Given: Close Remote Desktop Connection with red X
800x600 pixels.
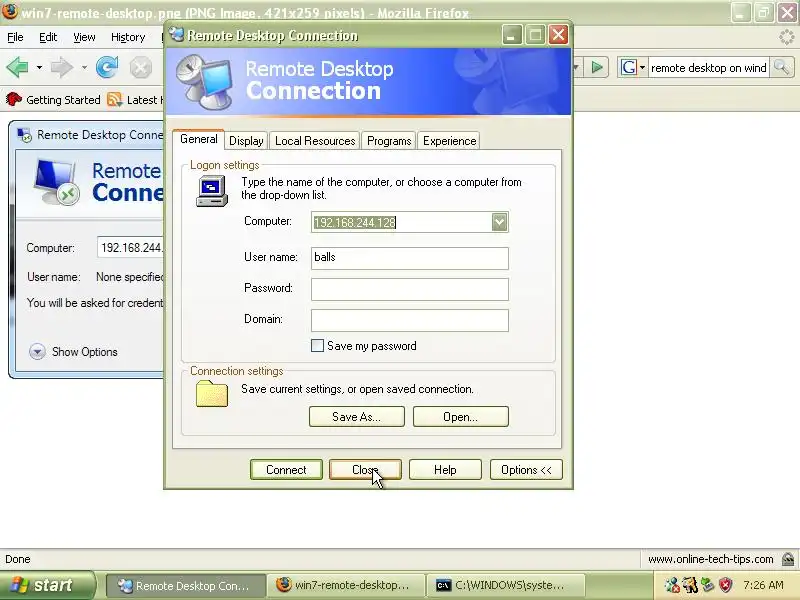Looking at the screenshot, I should pos(559,35).
